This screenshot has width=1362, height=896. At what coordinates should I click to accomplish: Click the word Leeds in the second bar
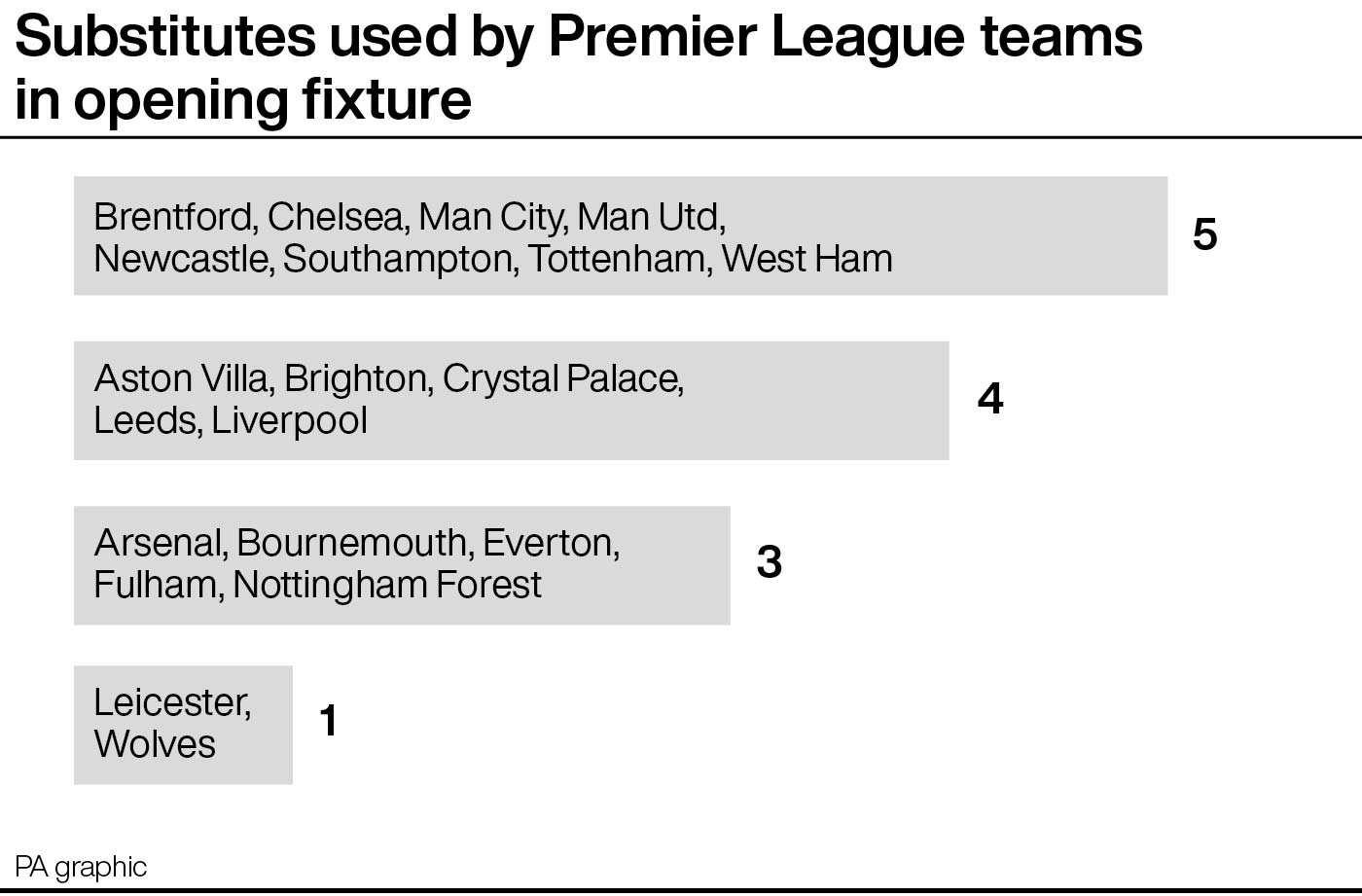pos(148,421)
